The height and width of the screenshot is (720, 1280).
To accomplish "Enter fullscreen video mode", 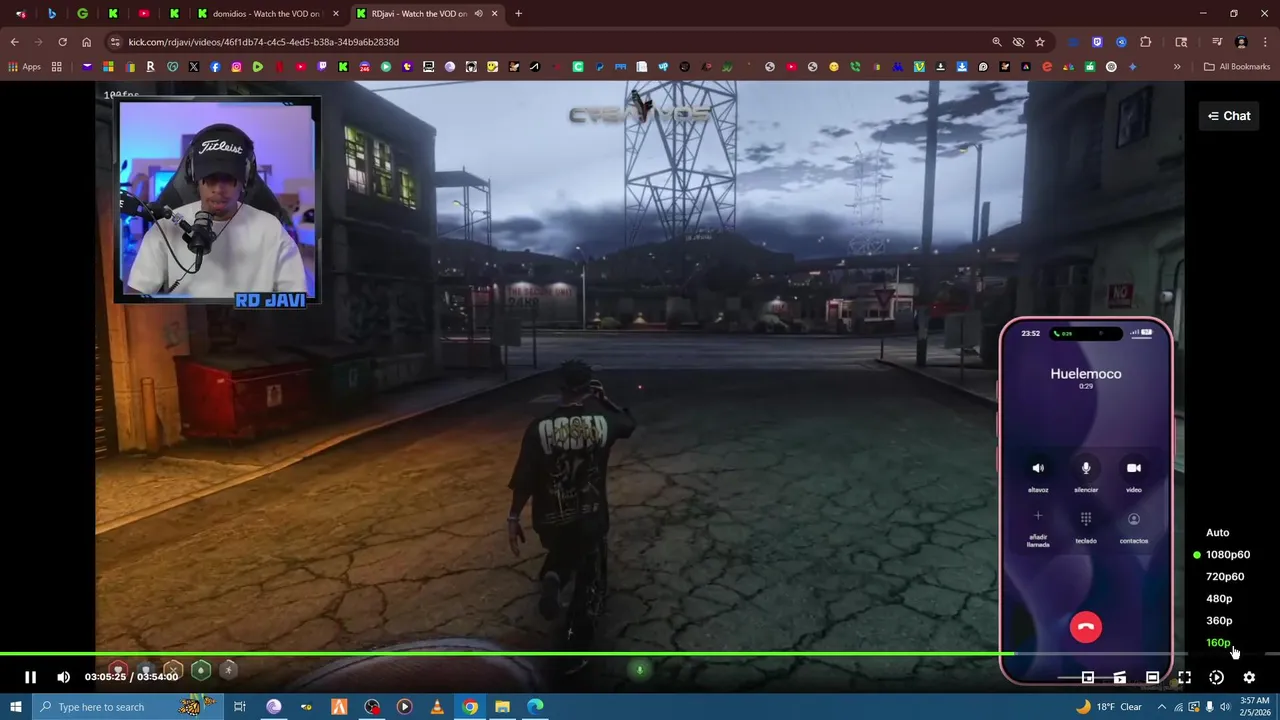I will point(1184,677).
